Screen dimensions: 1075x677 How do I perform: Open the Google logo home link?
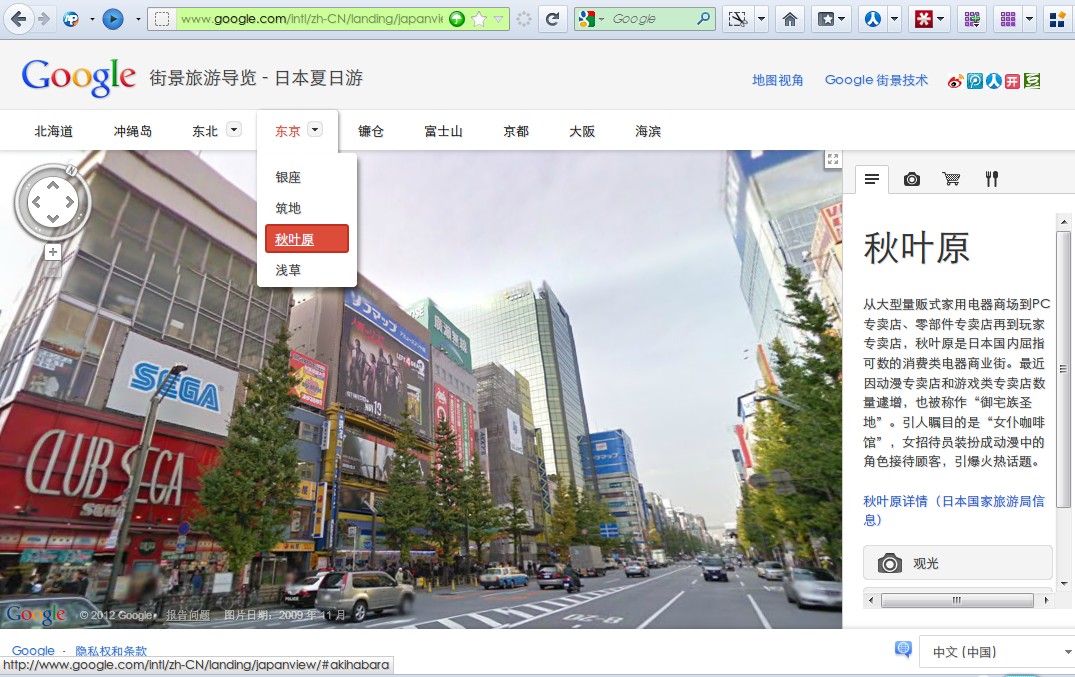coord(78,77)
